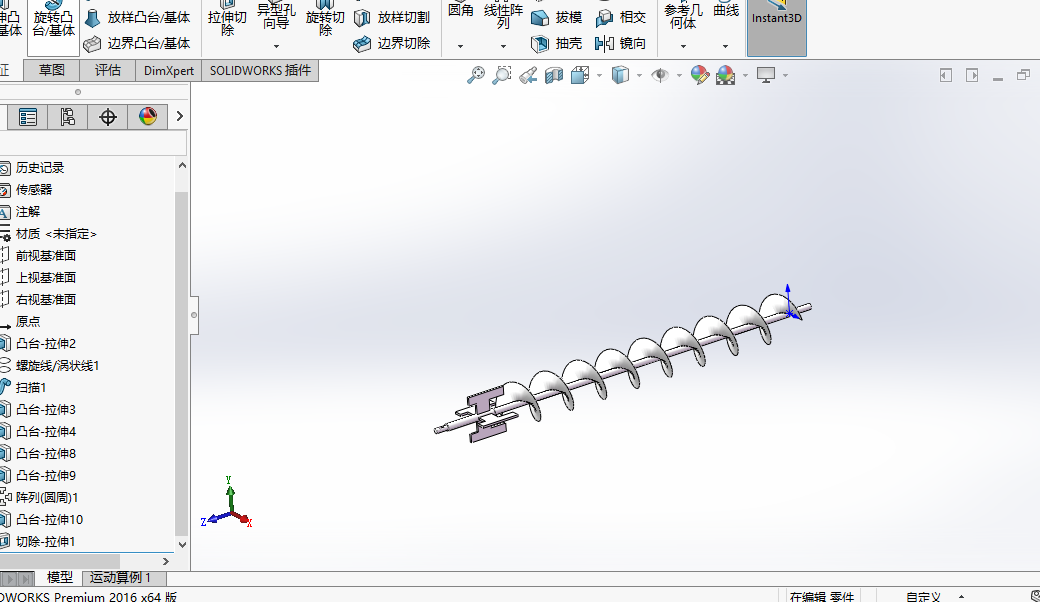Image resolution: width=1040 pixels, height=602 pixels.
Task: Click the feature tree scroll down arrow
Action: 182,544
